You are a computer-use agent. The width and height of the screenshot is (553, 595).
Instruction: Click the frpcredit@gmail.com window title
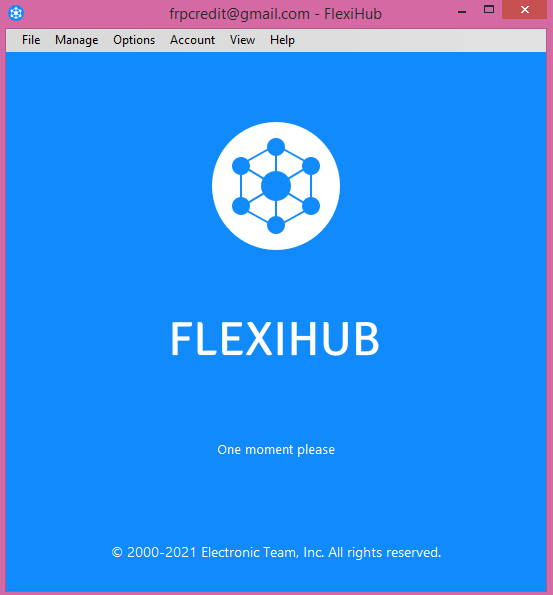[276, 14]
